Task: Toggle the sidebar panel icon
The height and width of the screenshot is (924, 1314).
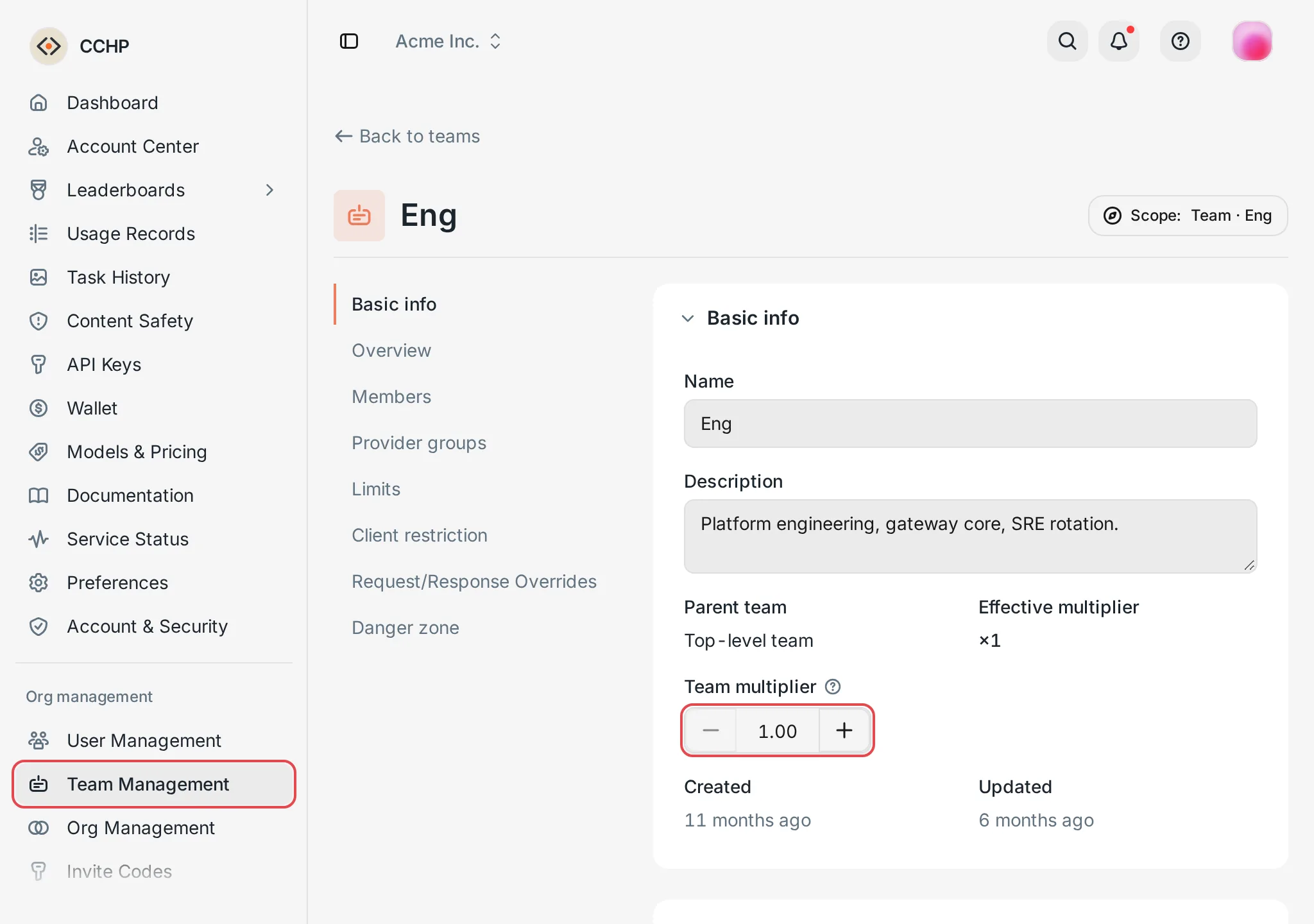Action: click(x=349, y=41)
